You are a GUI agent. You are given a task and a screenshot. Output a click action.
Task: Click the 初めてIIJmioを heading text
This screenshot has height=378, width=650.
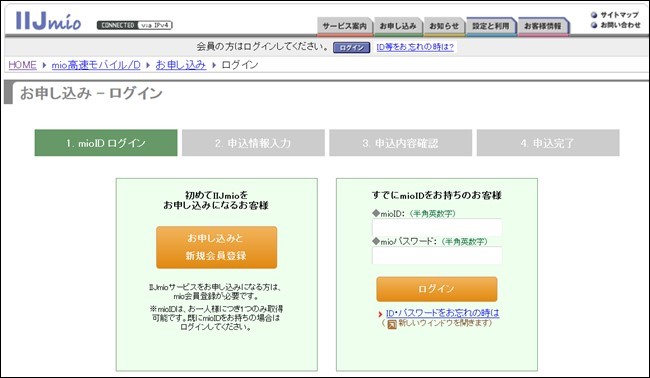pyautogui.click(x=216, y=195)
